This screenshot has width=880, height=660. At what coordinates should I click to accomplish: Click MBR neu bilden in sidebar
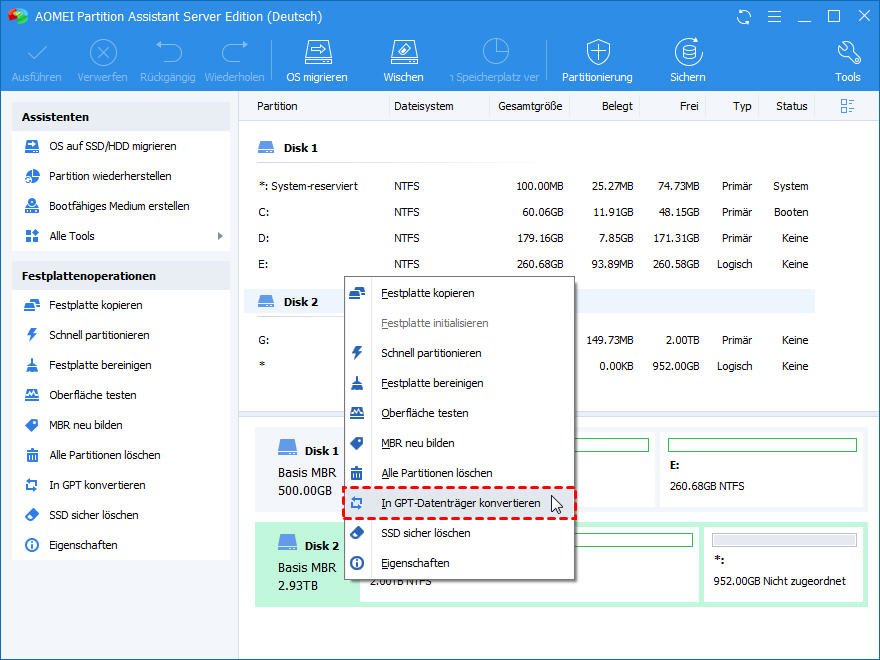(85, 425)
